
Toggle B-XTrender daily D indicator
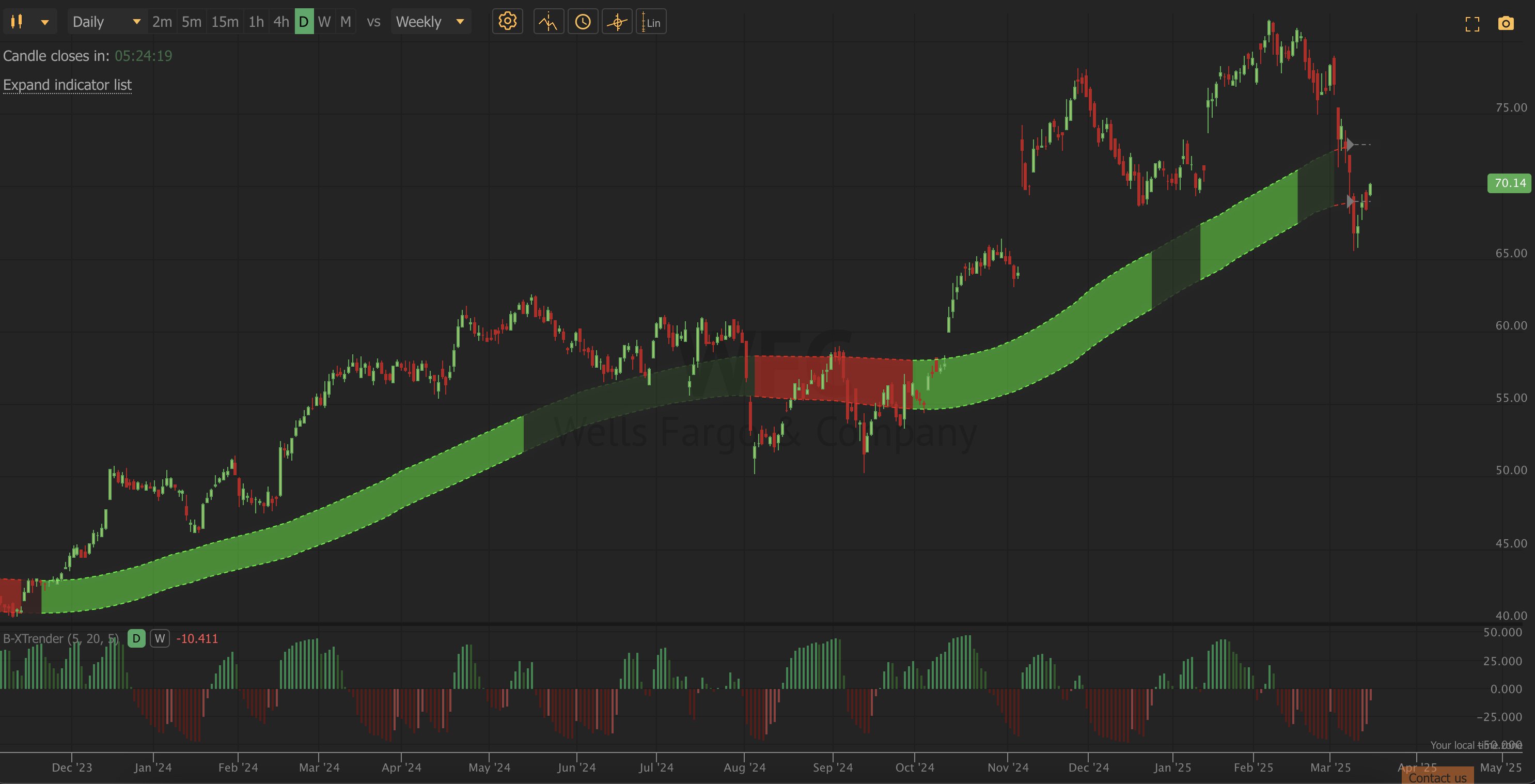click(136, 639)
